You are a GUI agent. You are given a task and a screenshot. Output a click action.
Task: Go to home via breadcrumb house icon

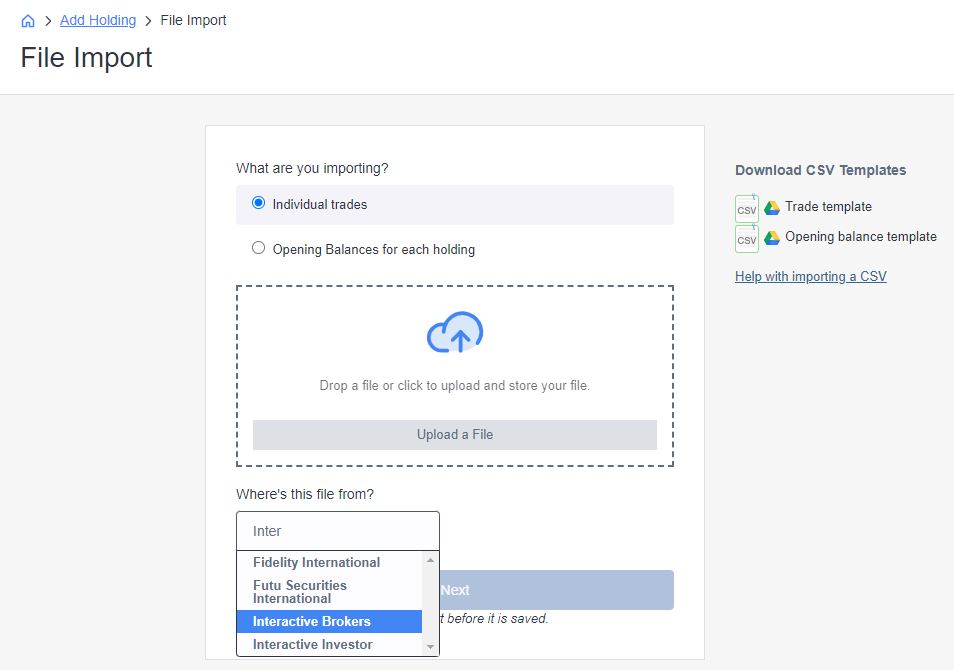[x=28, y=21]
